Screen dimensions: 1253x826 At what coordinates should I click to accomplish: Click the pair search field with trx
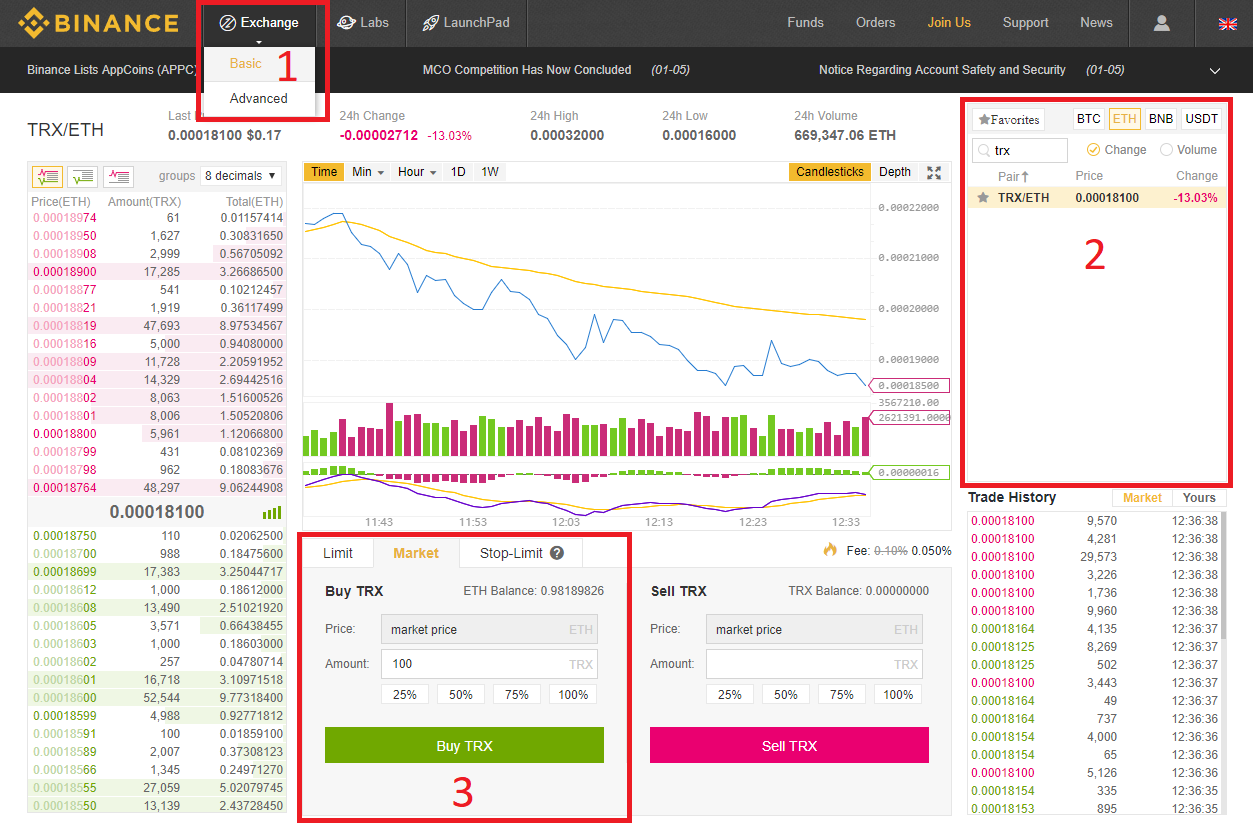click(x=1020, y=150)
